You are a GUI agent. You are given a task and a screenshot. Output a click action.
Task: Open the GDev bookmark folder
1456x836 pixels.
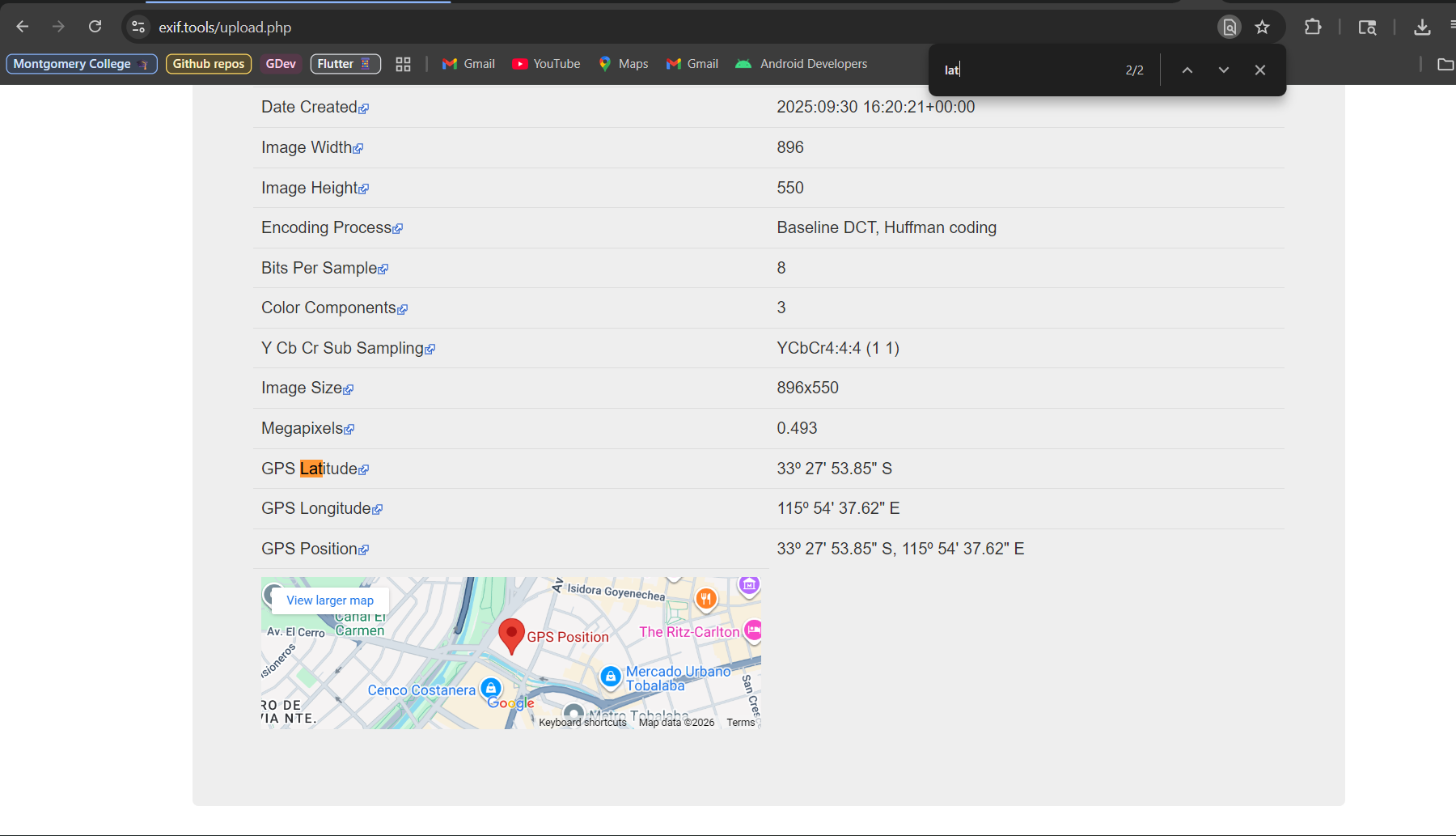pos(281,64)
